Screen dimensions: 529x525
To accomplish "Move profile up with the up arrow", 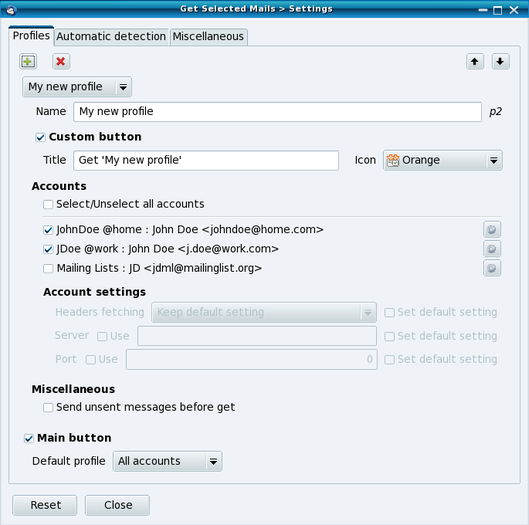I will pos(475,61).
